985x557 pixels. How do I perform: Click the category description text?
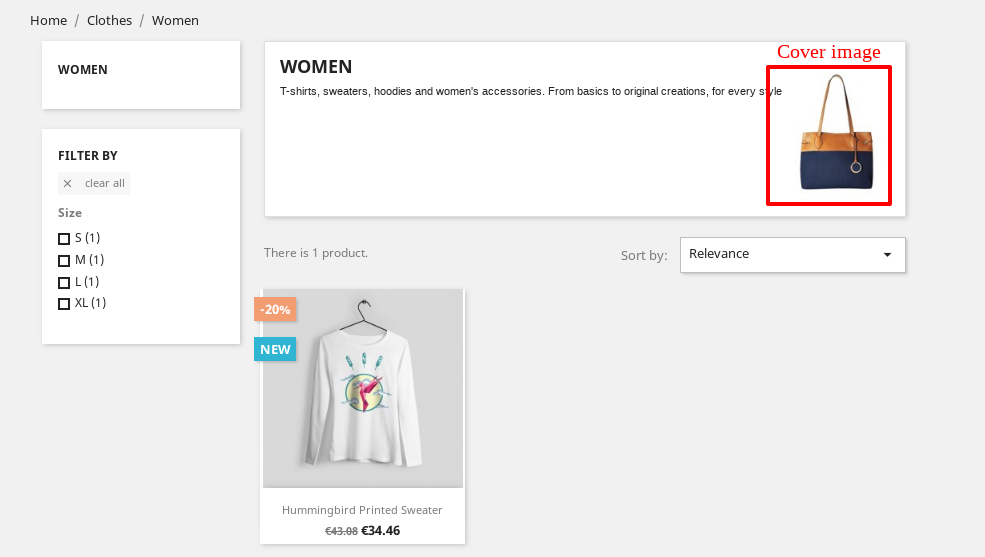(531, 92)
